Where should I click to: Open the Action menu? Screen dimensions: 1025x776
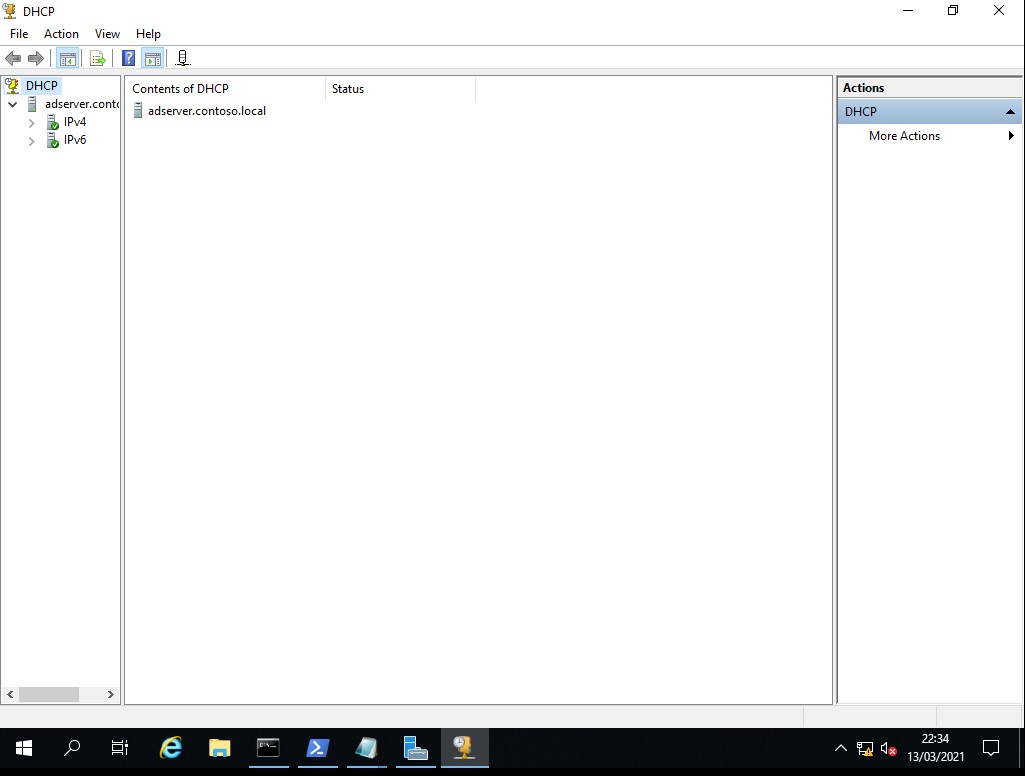coord(61,34)
